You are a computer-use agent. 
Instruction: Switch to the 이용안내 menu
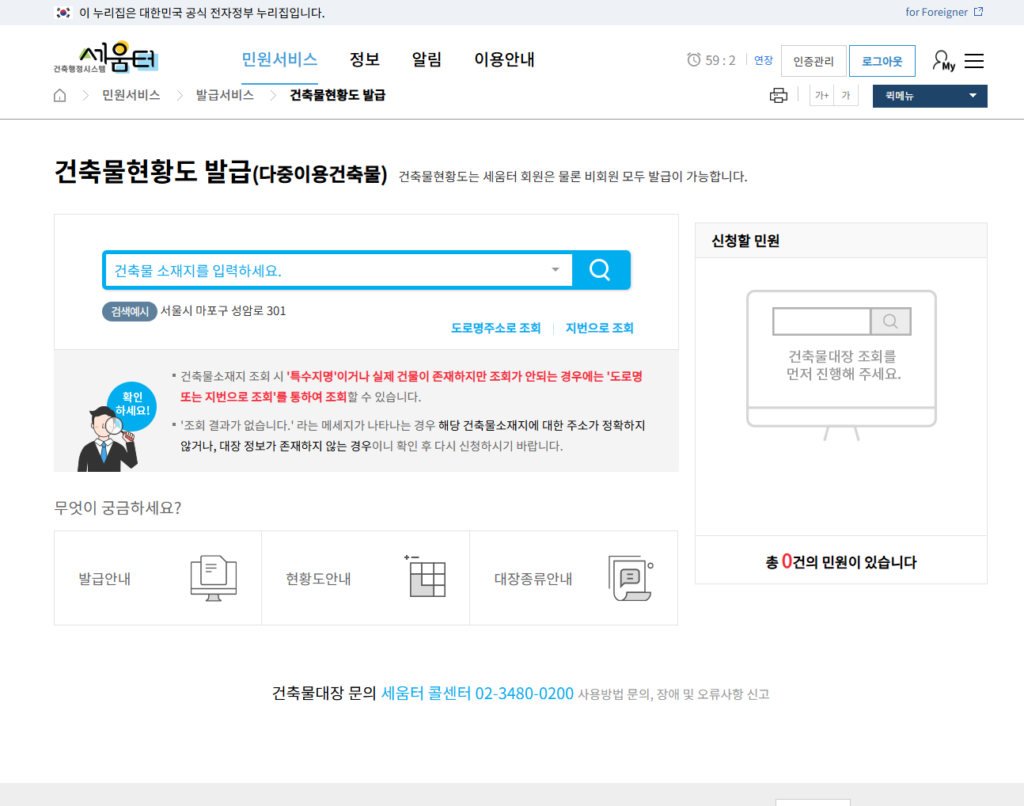point(506,60)
